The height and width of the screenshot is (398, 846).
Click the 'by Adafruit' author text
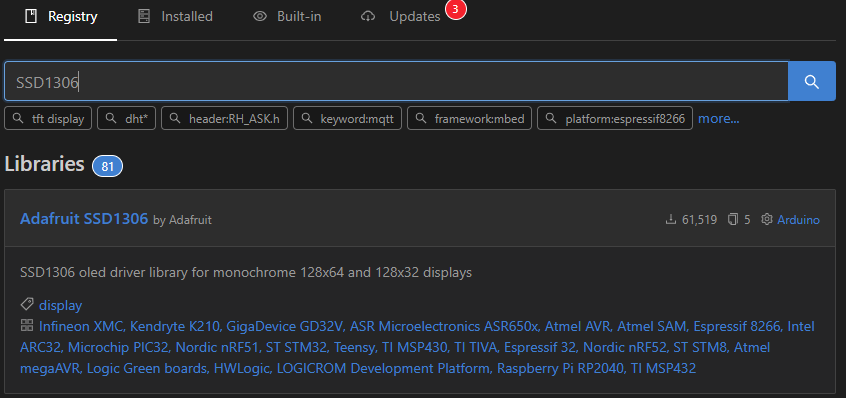182,220
